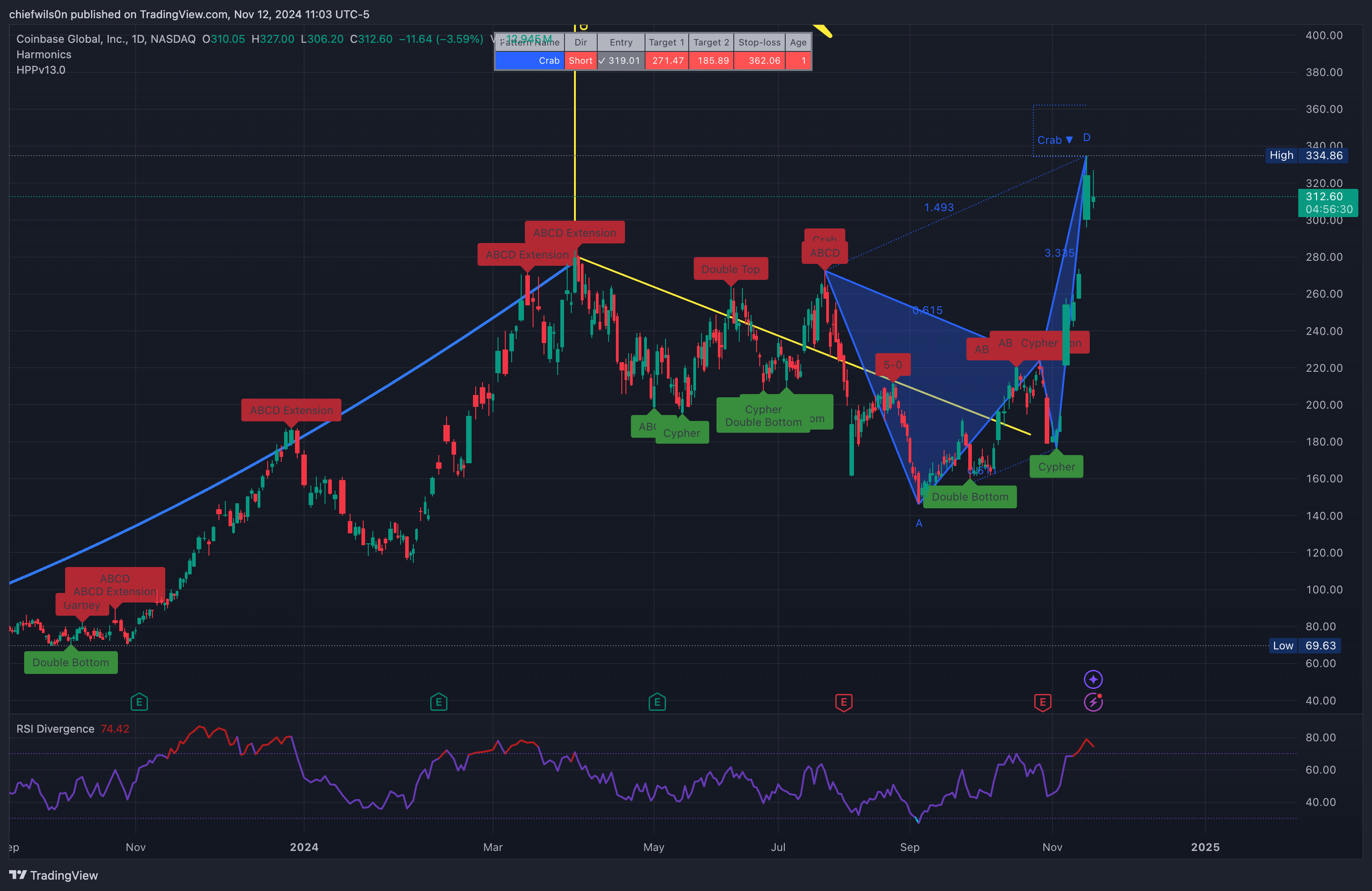Click the Entry column header
The height and width of the screenshot is (891, 1372).
tap(621, 42)
